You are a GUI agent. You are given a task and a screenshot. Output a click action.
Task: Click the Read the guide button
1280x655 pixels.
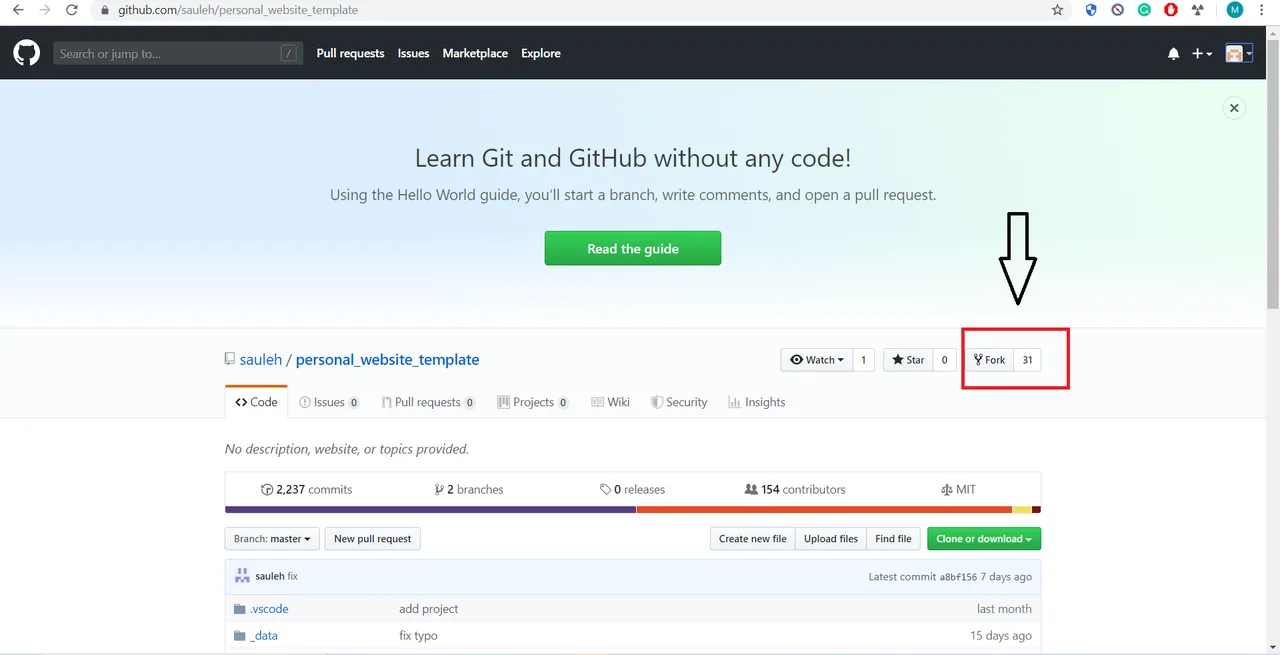coord(633,248)
